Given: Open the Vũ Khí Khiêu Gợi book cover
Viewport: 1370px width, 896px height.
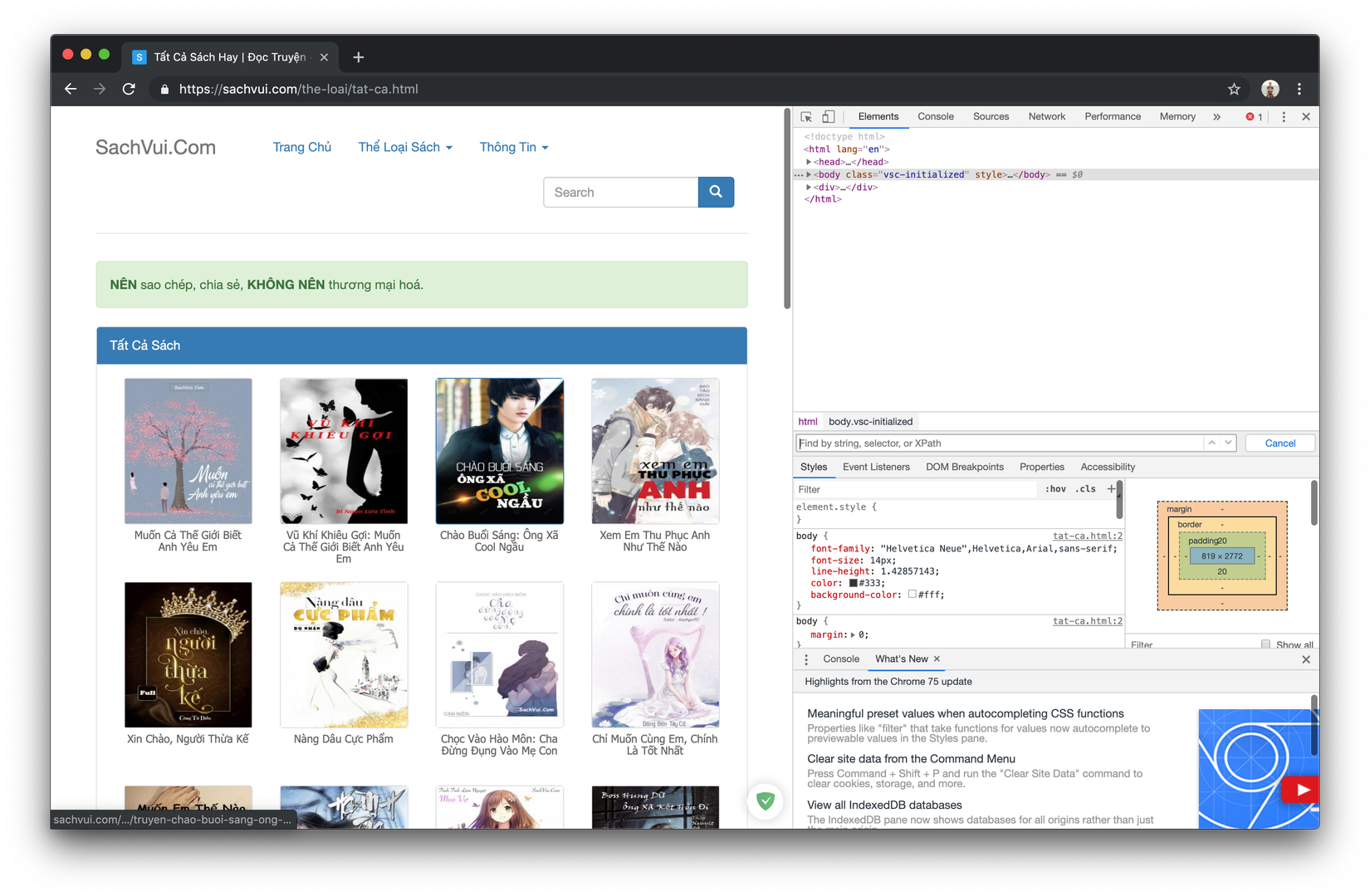Looking at the screenshot, I should 344,451.
